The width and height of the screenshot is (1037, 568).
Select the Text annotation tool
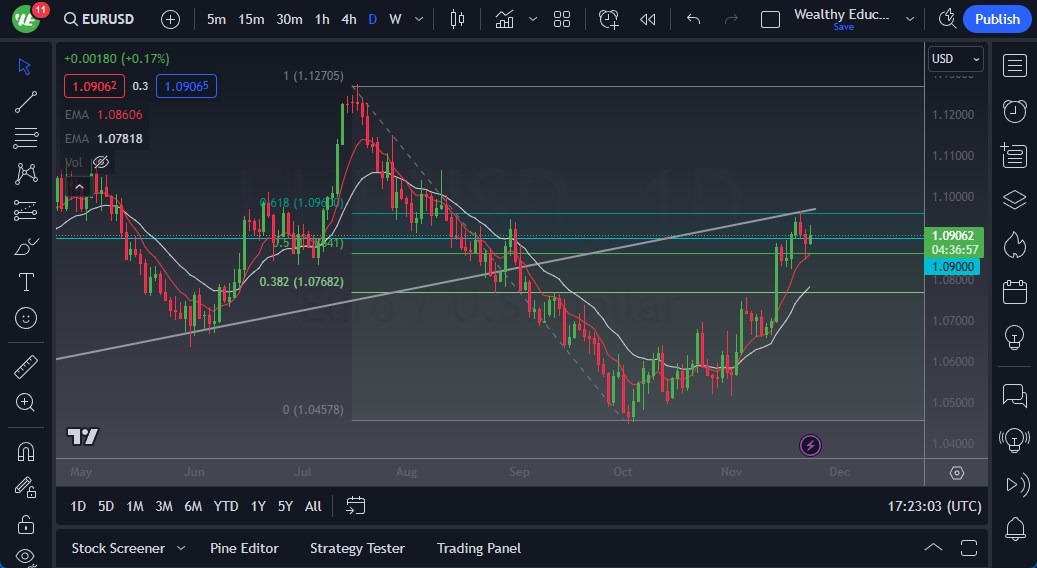(26, 282)
